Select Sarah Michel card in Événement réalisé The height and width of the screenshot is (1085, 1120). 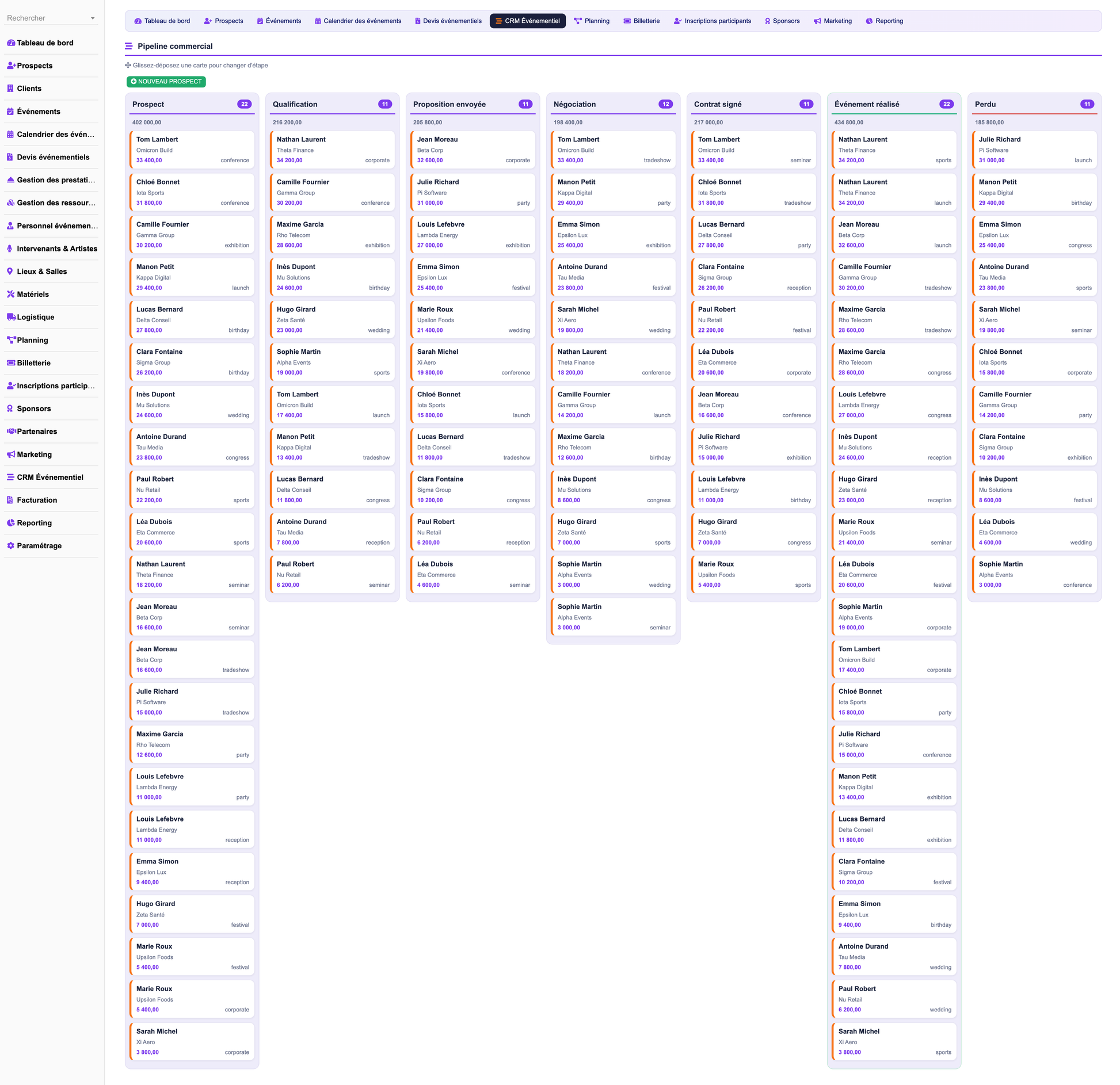coord(894,1041)
